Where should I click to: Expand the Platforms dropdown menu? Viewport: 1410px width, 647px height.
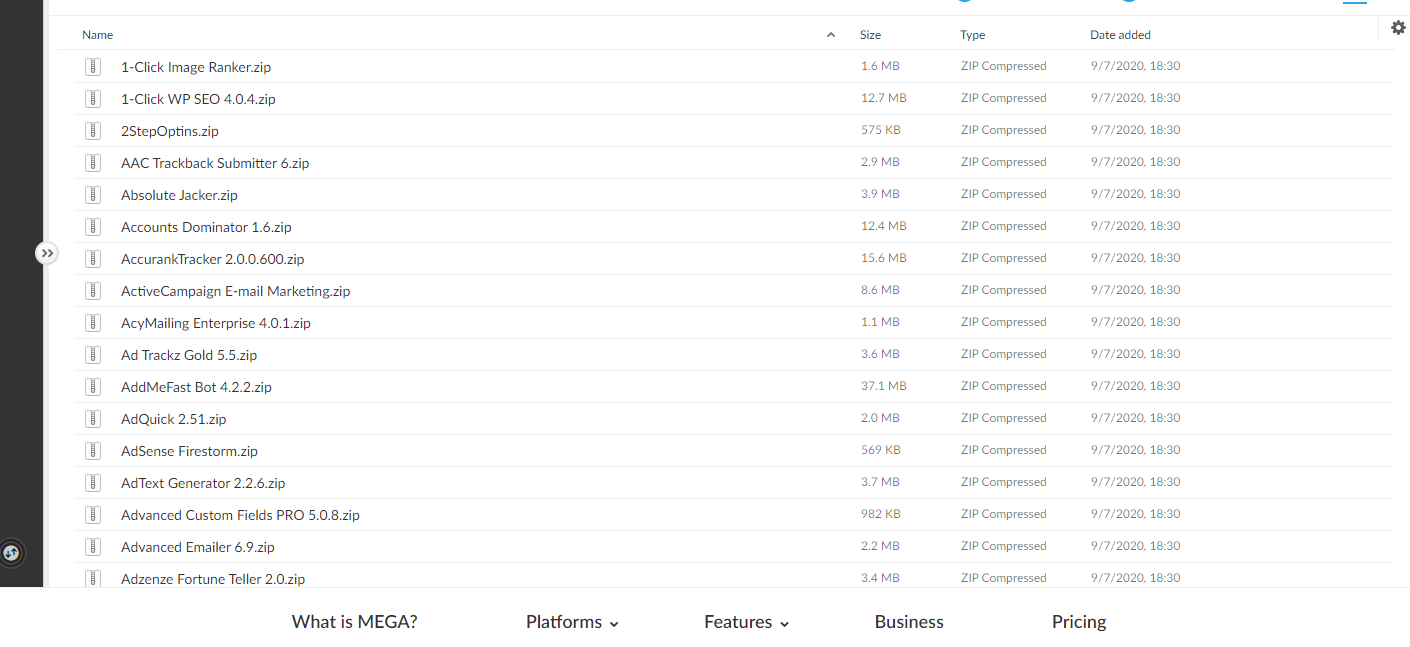pyautogui.click(x=572, y=622)
